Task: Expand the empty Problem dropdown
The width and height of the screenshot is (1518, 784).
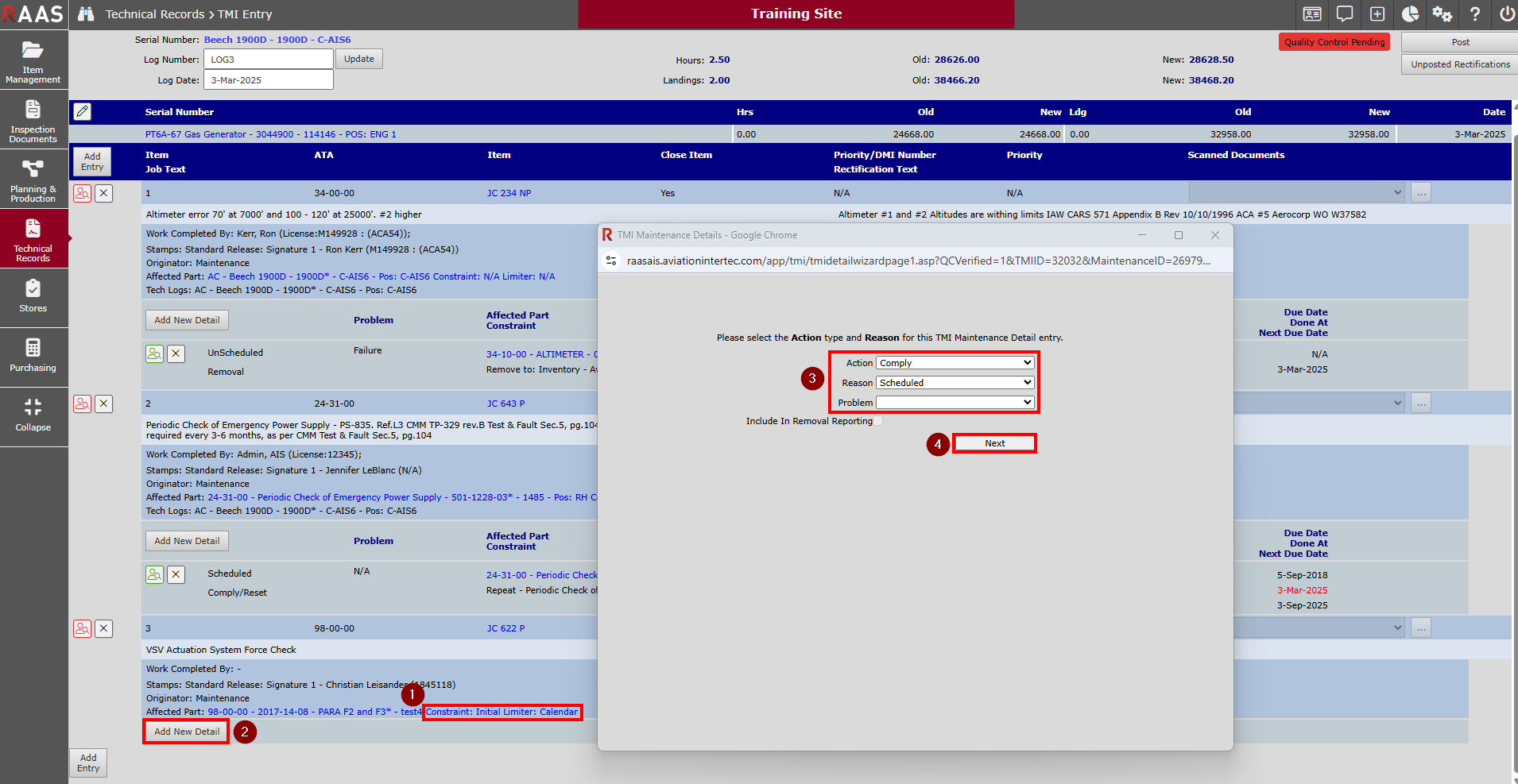Action: point(954,403)
